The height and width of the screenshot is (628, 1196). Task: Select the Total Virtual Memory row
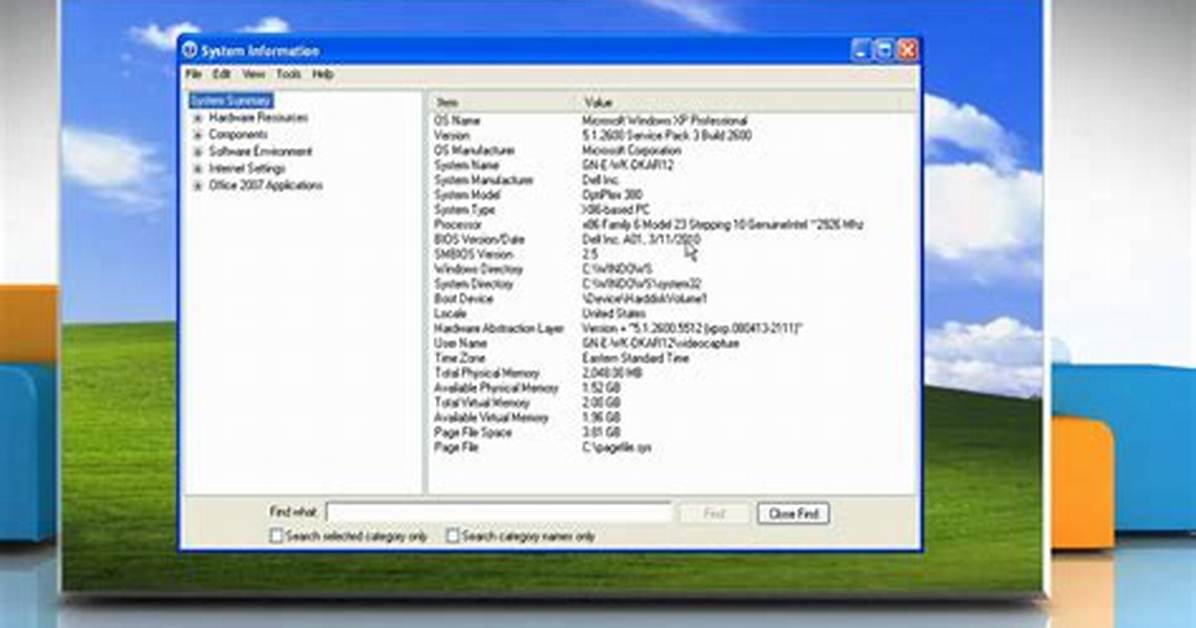point(673,403)
